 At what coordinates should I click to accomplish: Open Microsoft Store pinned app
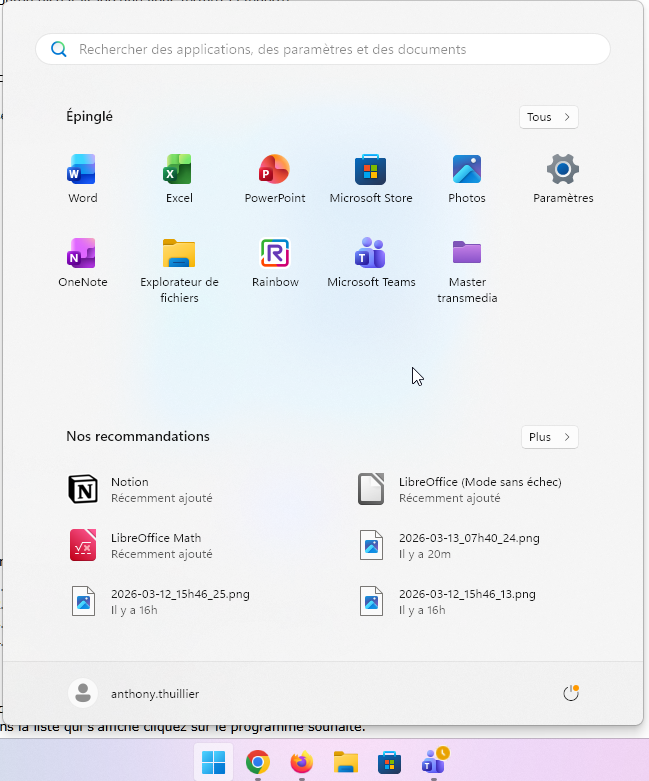click(x=371, y=179)
